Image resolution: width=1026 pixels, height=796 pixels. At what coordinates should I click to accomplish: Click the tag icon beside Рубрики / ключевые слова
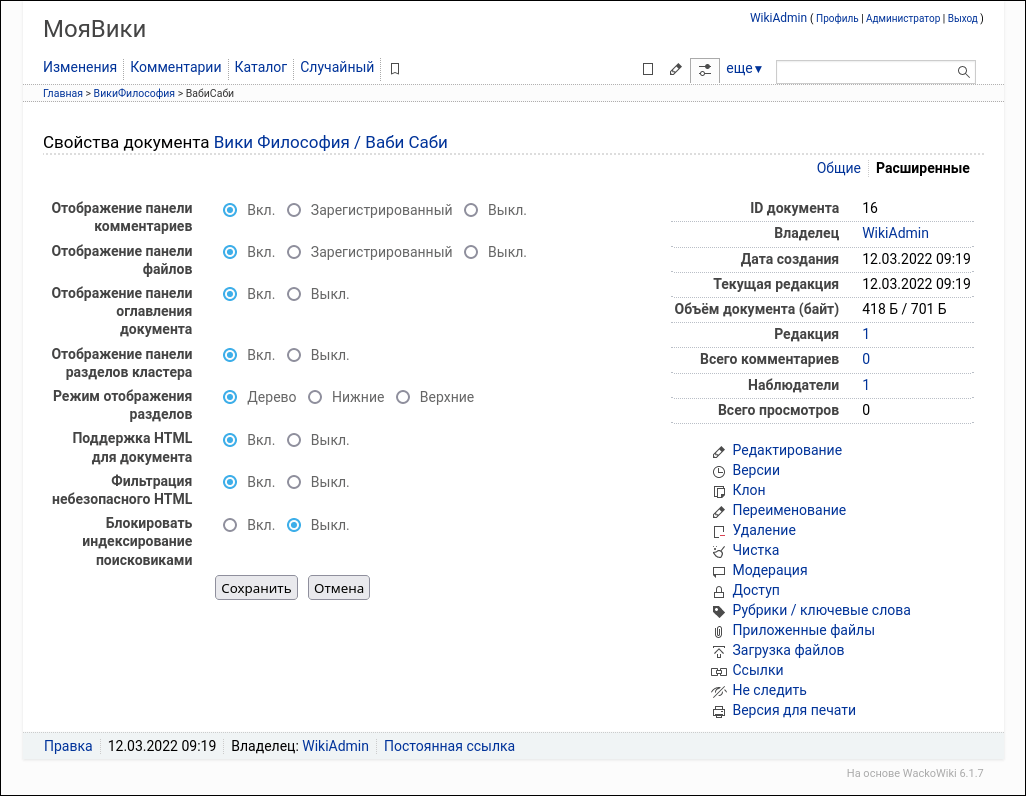[x=718, y=610]
